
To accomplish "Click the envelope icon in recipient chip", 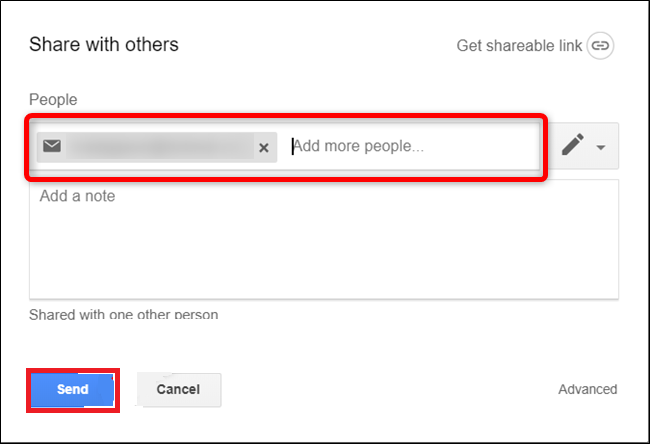I will [x=52, y=146].
